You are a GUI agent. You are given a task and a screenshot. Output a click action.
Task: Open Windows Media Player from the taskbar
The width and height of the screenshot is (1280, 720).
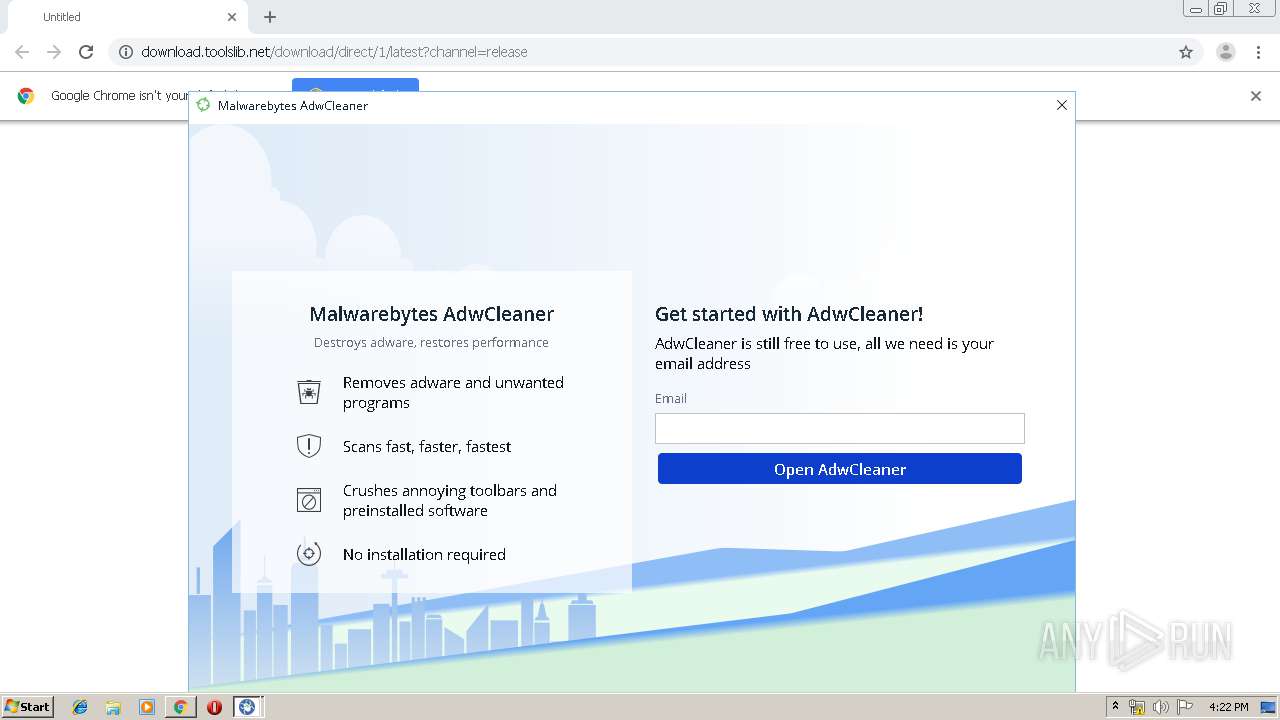coord(147,707)
